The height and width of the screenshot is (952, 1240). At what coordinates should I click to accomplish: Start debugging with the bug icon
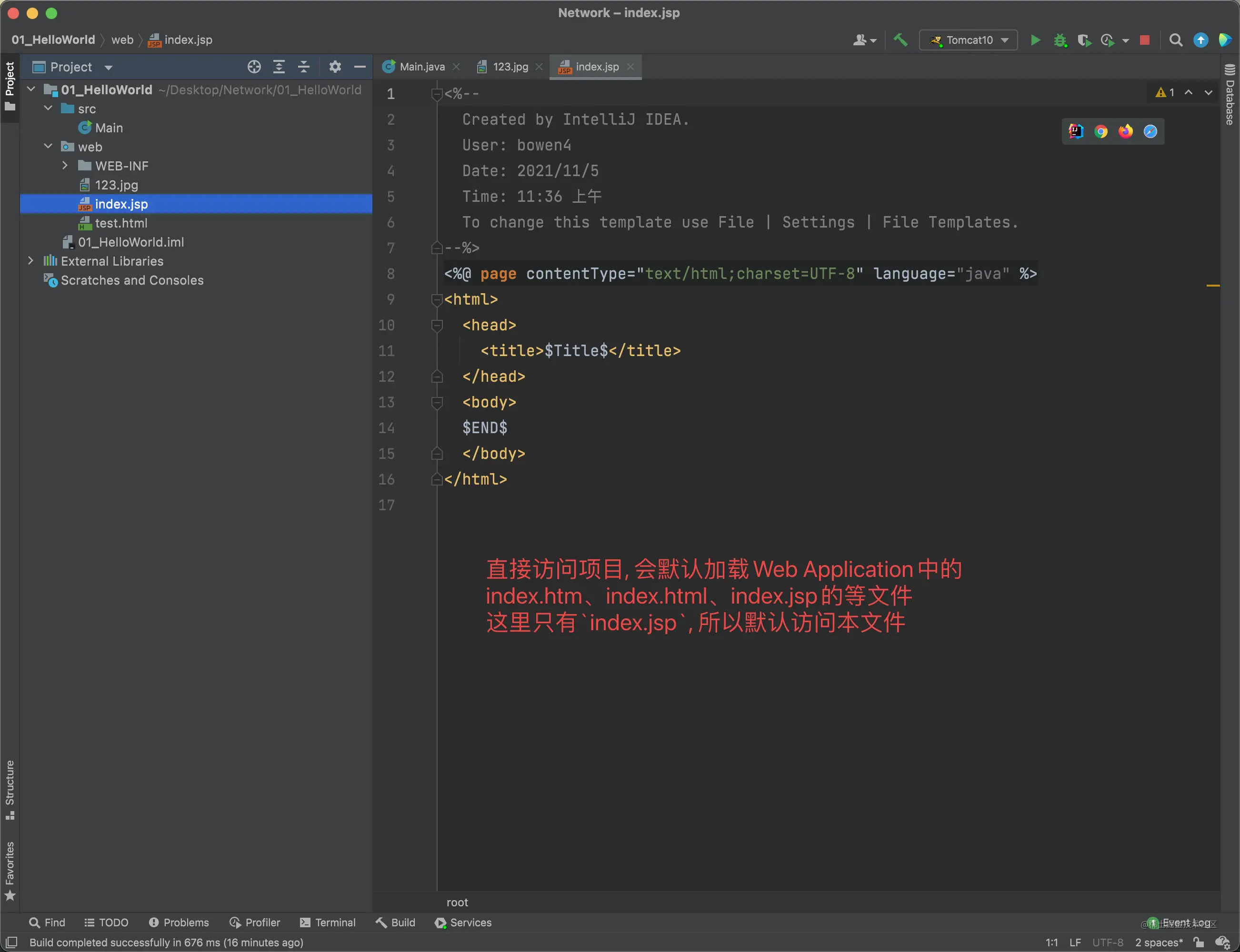[x=1060, y=40]
